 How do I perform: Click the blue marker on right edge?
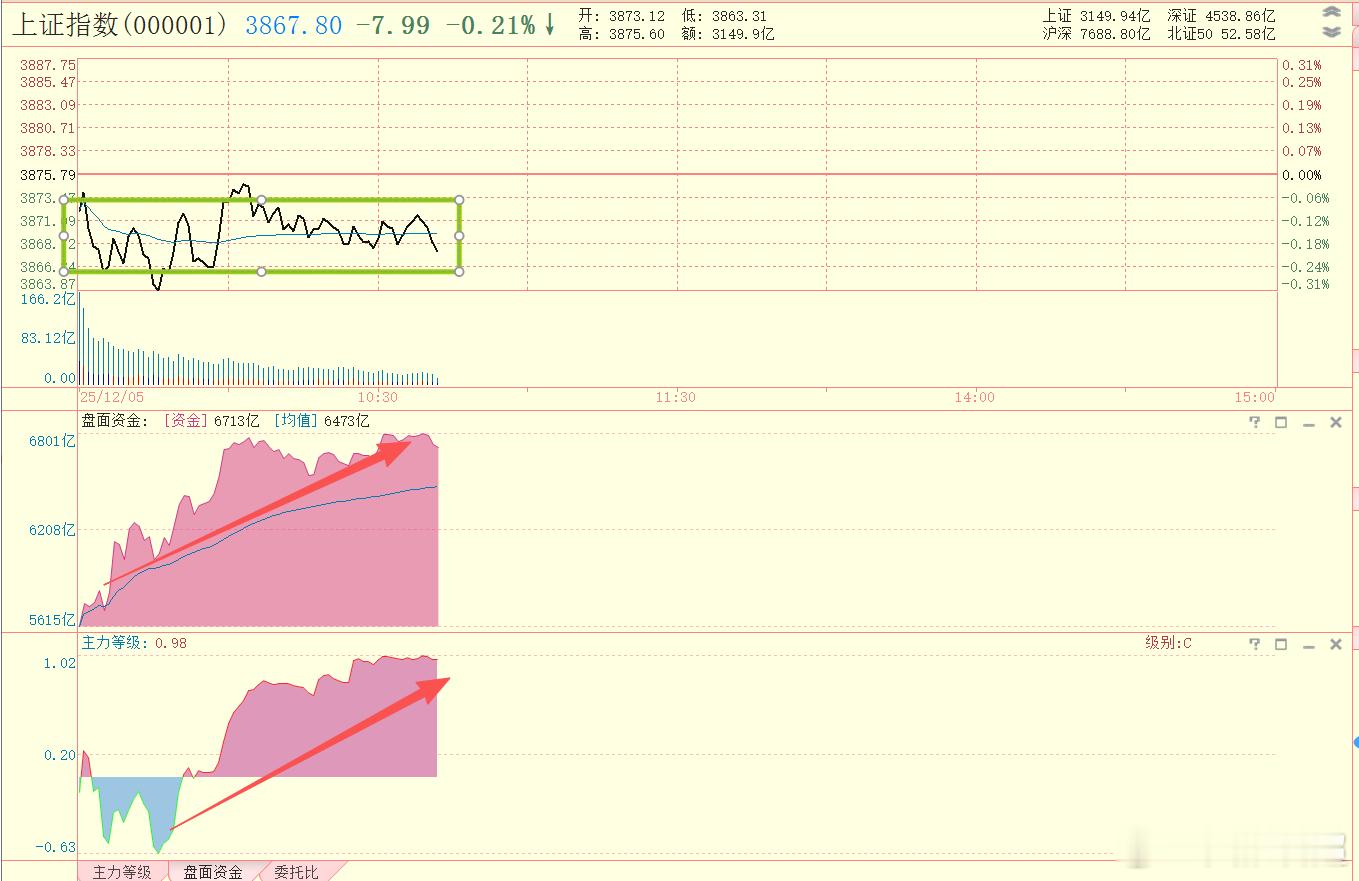[x=1355, y=742]
